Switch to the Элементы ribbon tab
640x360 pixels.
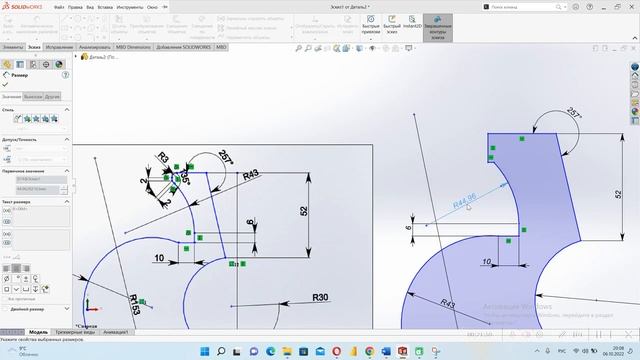pyautogui.click(x=13, y=47)
